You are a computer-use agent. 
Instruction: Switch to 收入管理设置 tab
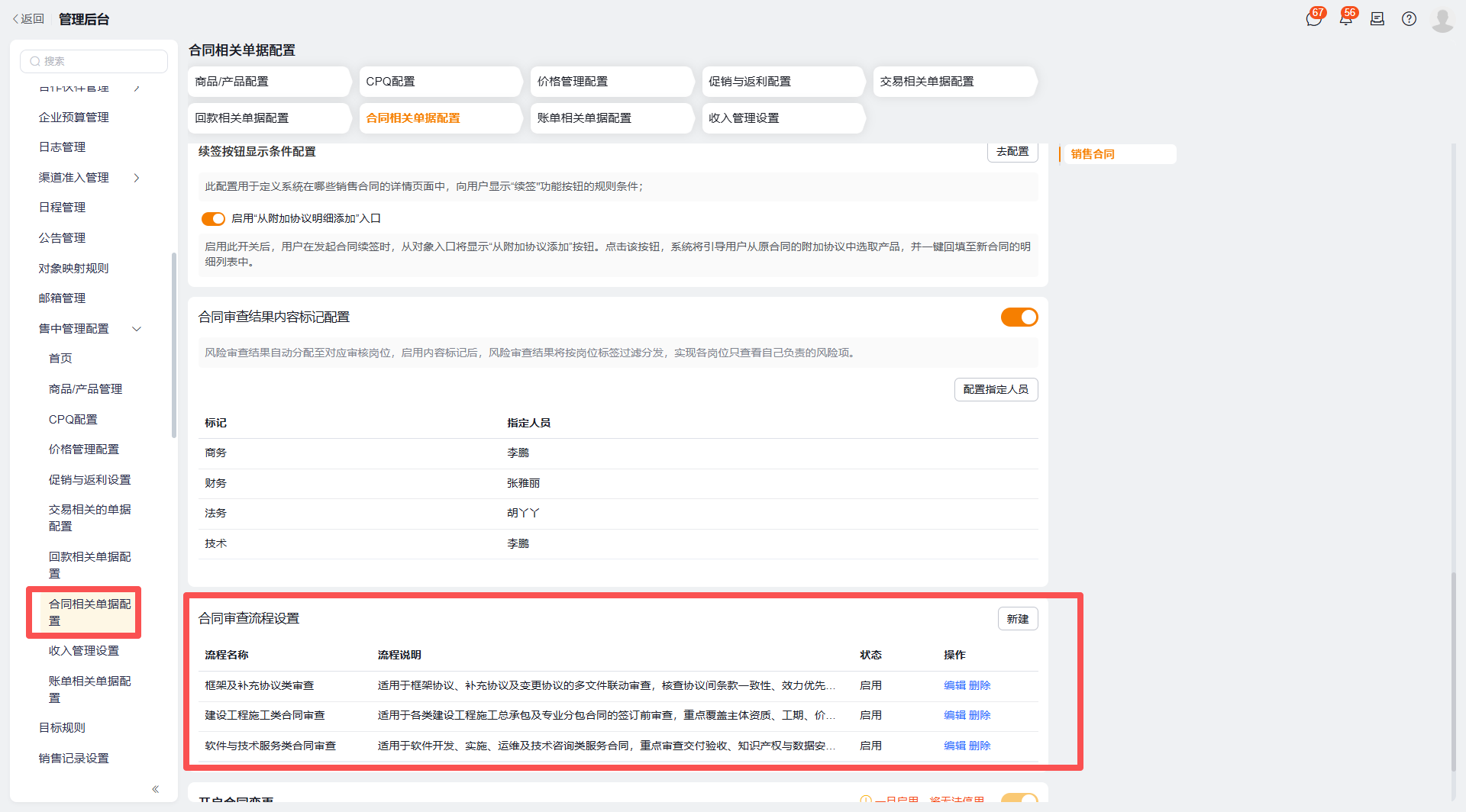coord(783,118)
